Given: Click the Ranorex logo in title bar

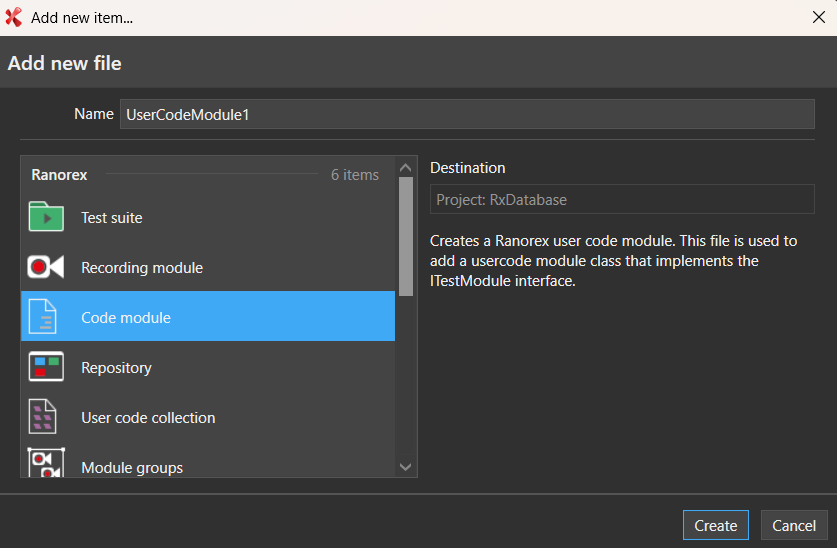Looking at the screenshot, I should coord(13,17).
